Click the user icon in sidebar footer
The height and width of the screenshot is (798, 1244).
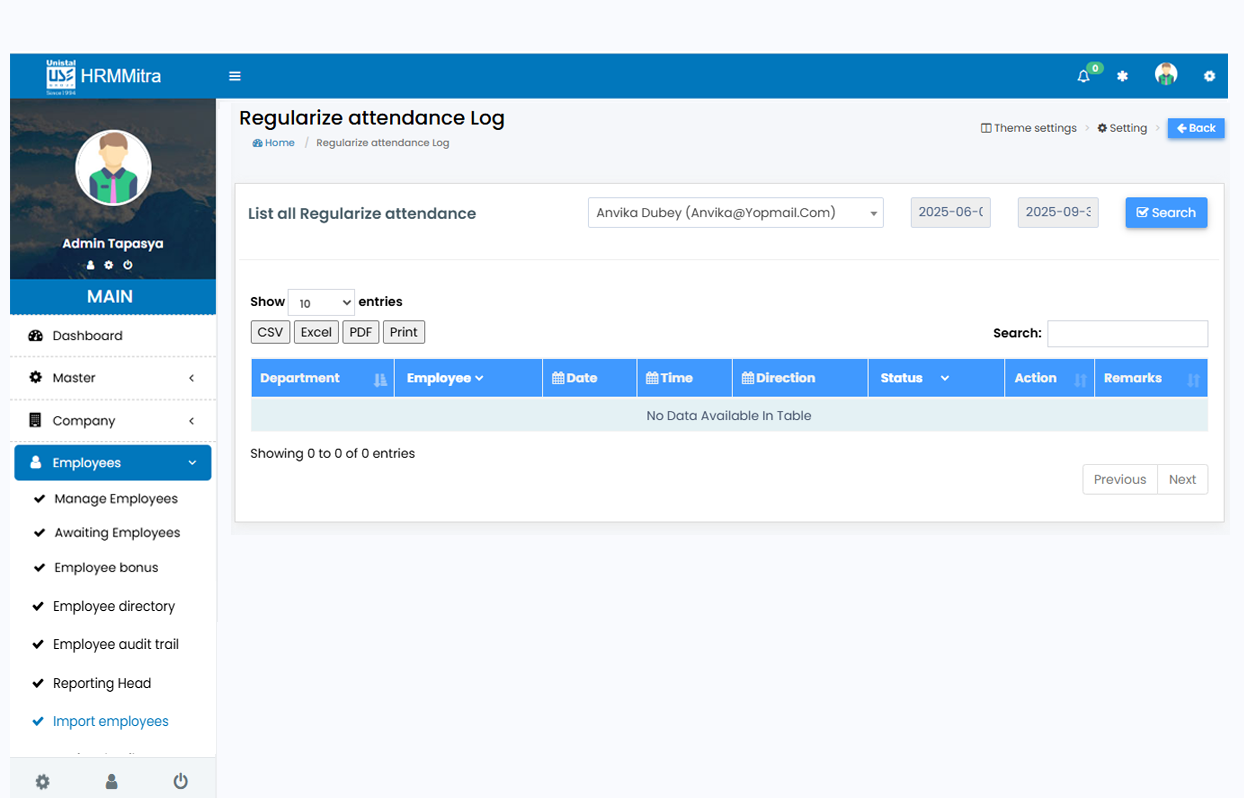112,782
